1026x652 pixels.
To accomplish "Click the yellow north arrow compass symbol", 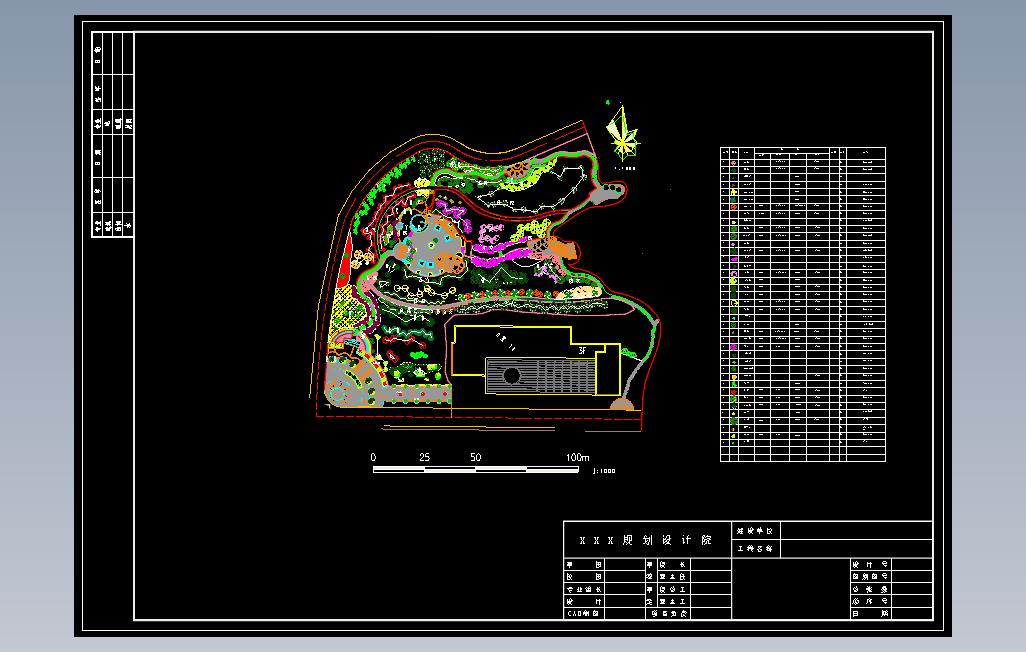I will (622, 134).
